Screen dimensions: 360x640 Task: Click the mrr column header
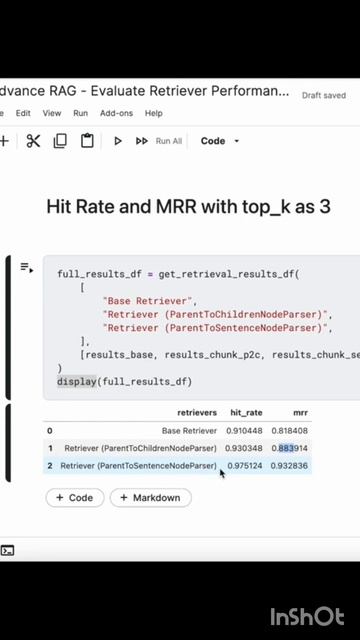(300, 413)
